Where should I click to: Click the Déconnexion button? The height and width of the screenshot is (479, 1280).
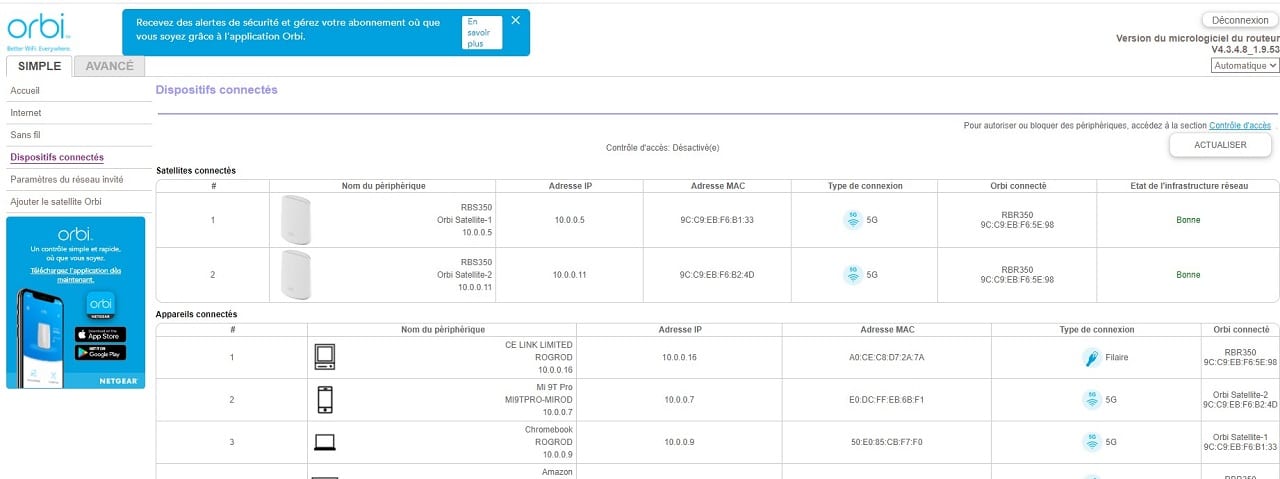pyautogui.click(x=1240, y=20)
